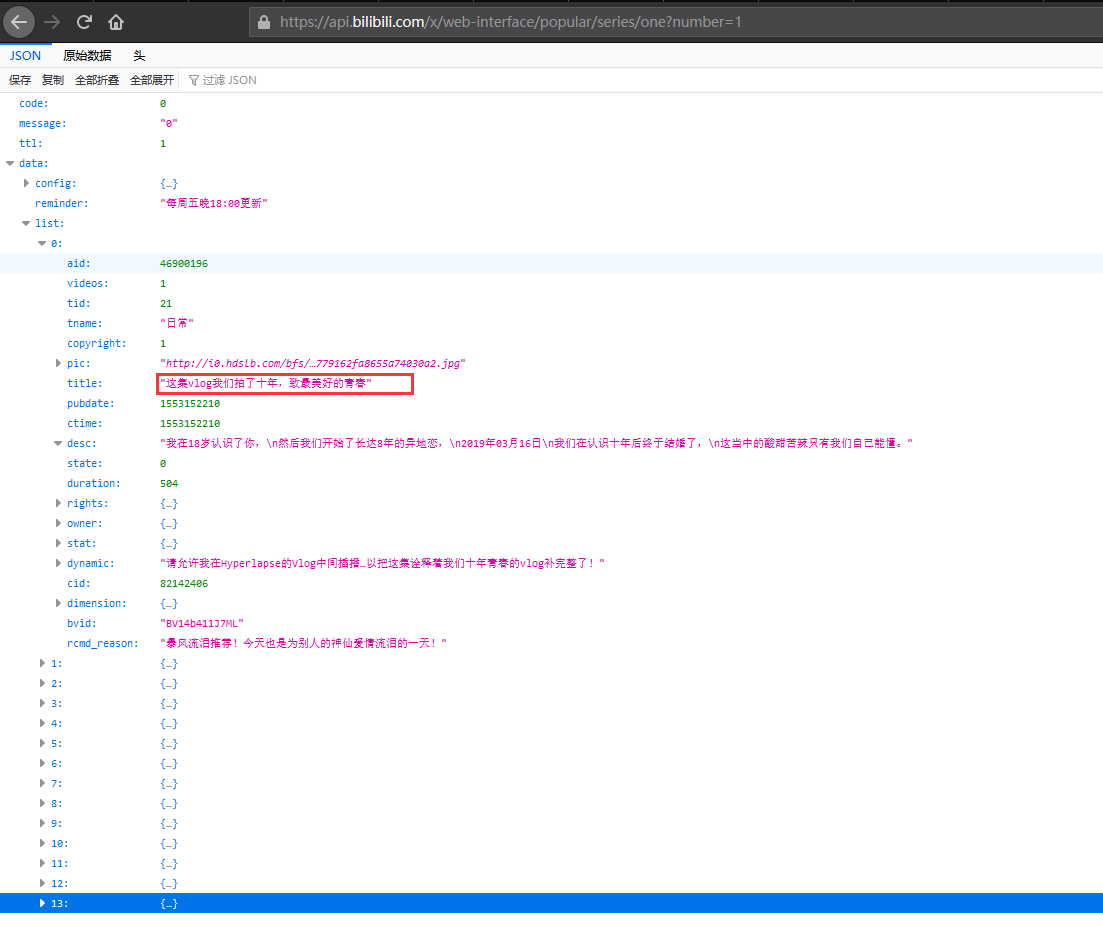Expand list item 11

pyautogui.click(x=42, y=863)
